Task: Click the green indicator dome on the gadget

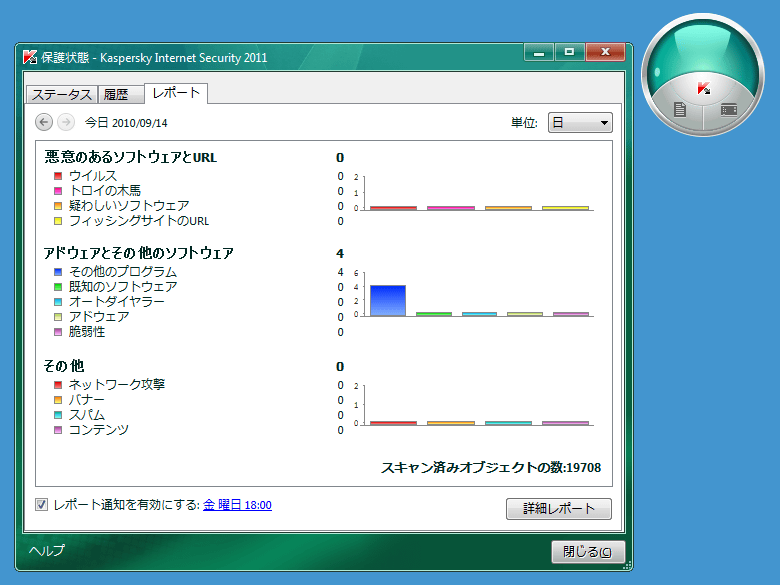Action: coord(703,51)
